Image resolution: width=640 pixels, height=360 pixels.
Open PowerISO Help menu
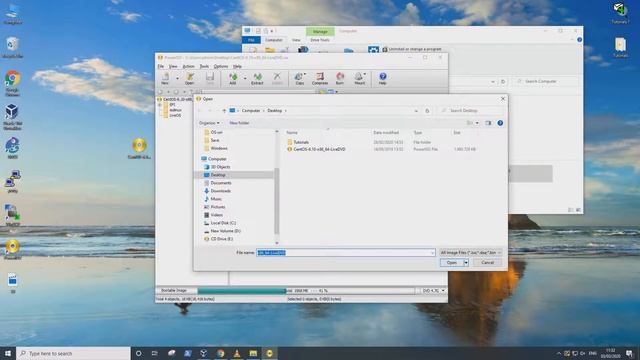(237, 66)
